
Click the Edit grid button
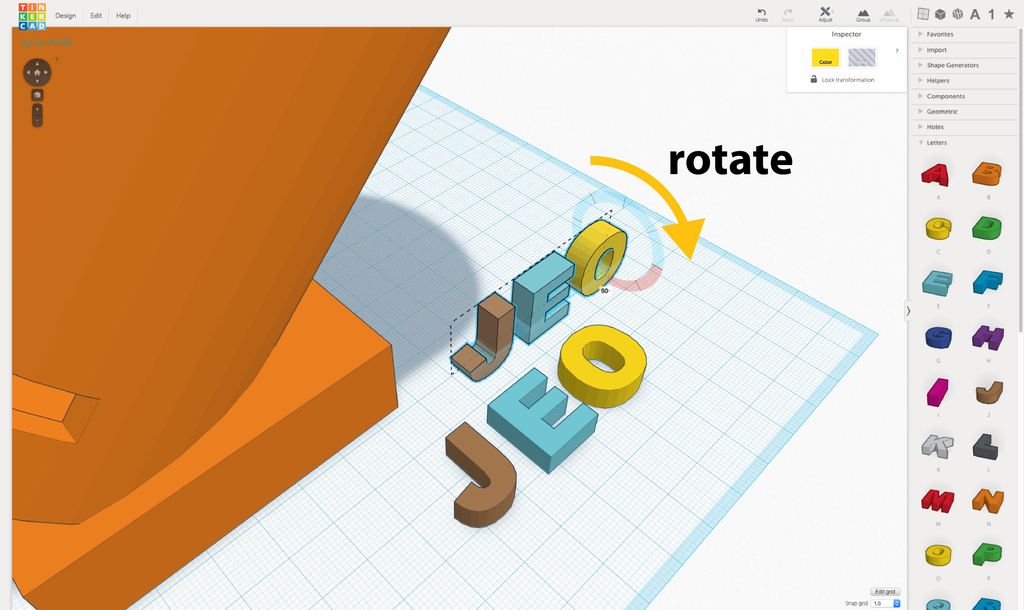tap(885, 592)
